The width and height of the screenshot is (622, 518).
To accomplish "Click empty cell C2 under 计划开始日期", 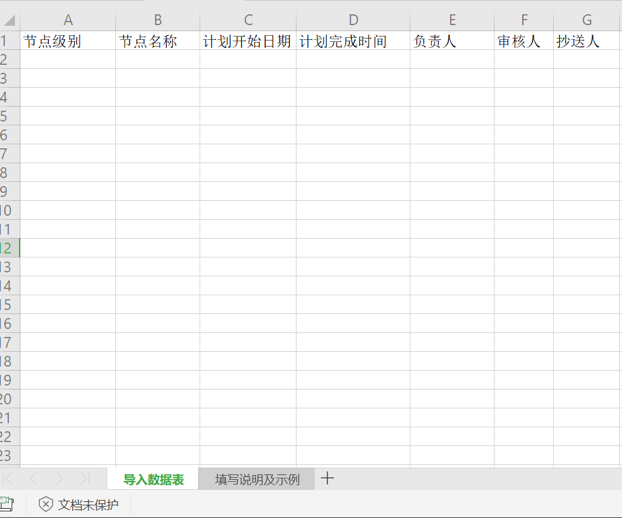I will [248, 59].
